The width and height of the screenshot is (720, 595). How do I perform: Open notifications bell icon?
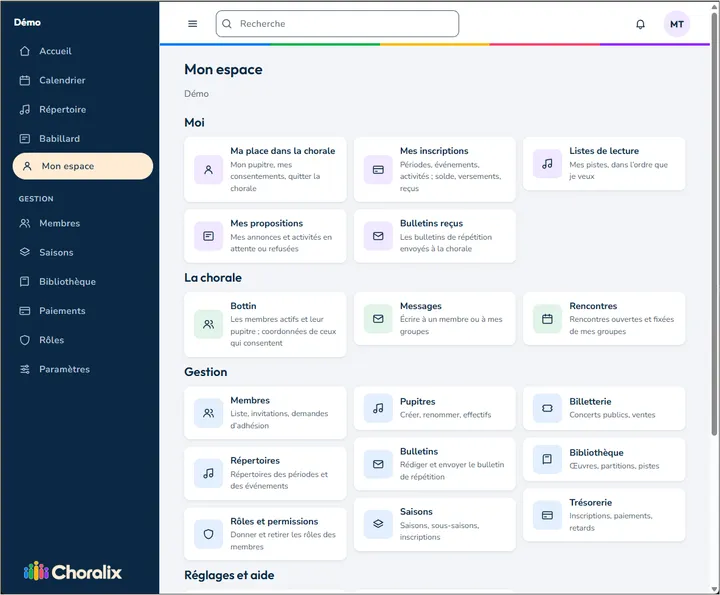click(640, 24)
